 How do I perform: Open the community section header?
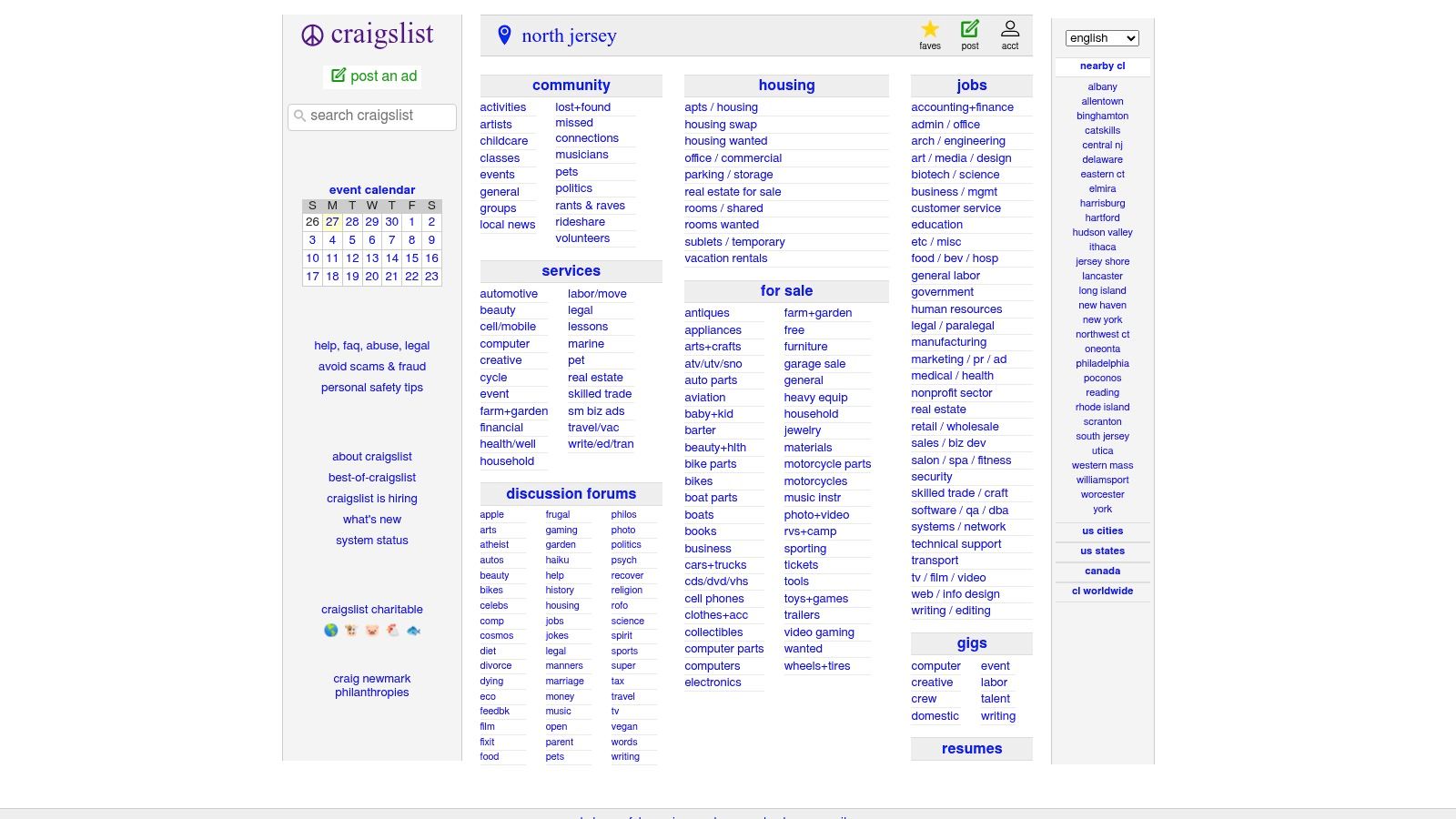(571, 86)
